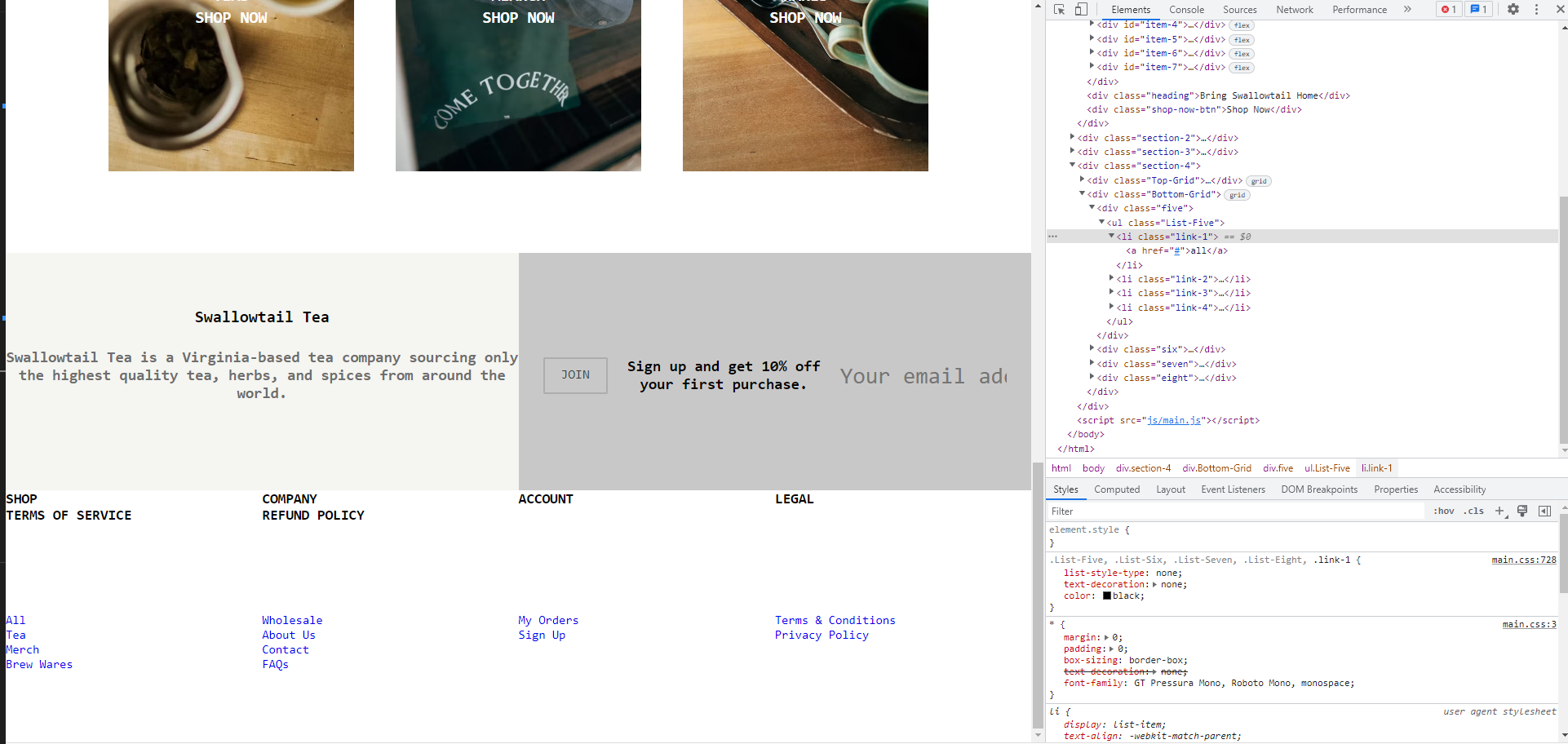Click the Styles pane scrollbar thumb
Screen dimensions: 1568x744
point(1562,552)
